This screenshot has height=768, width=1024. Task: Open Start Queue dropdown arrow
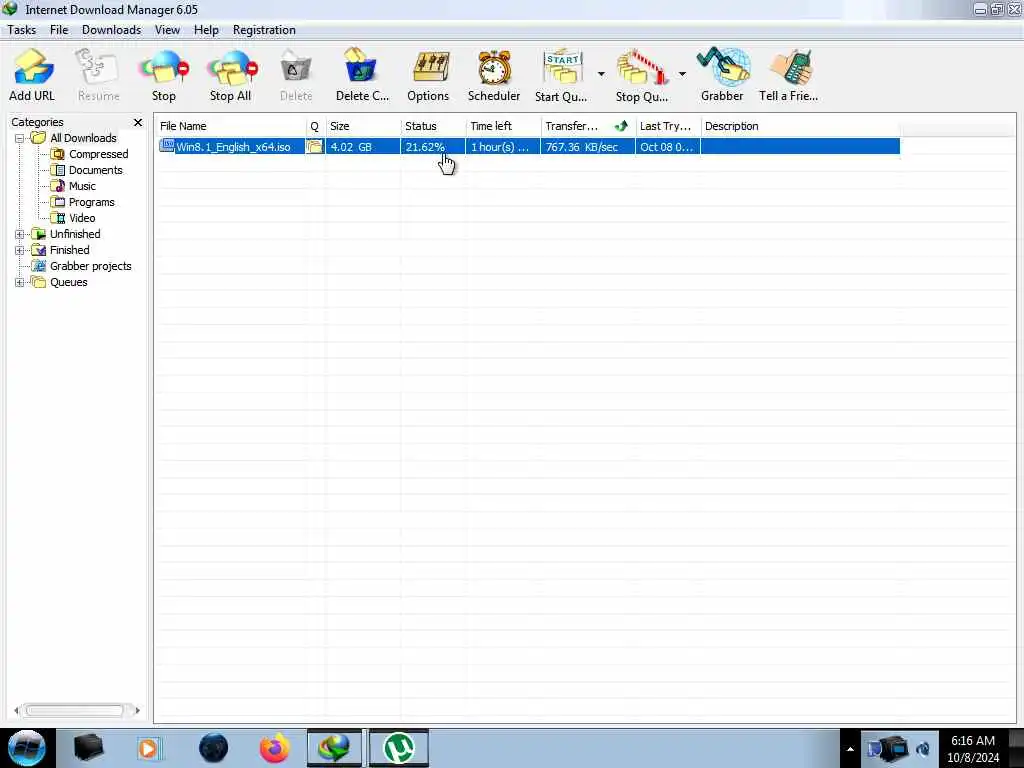(601, 74)
